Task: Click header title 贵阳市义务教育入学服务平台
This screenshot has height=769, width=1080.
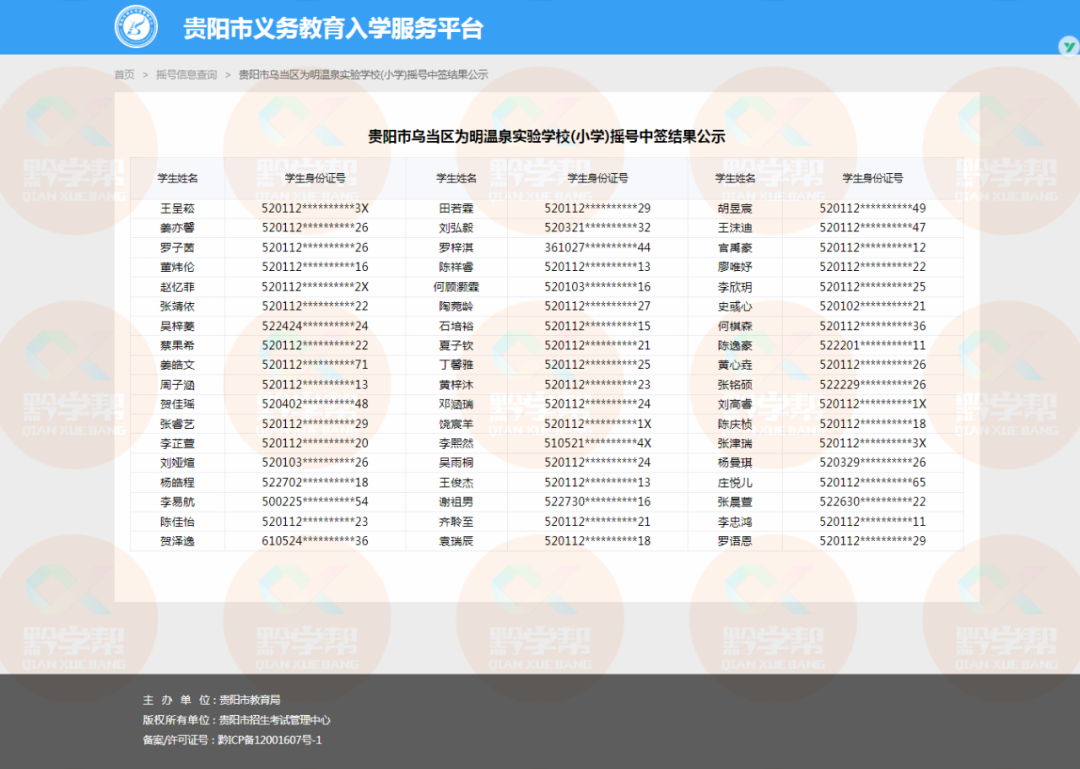Action: [x=333, y=28]
